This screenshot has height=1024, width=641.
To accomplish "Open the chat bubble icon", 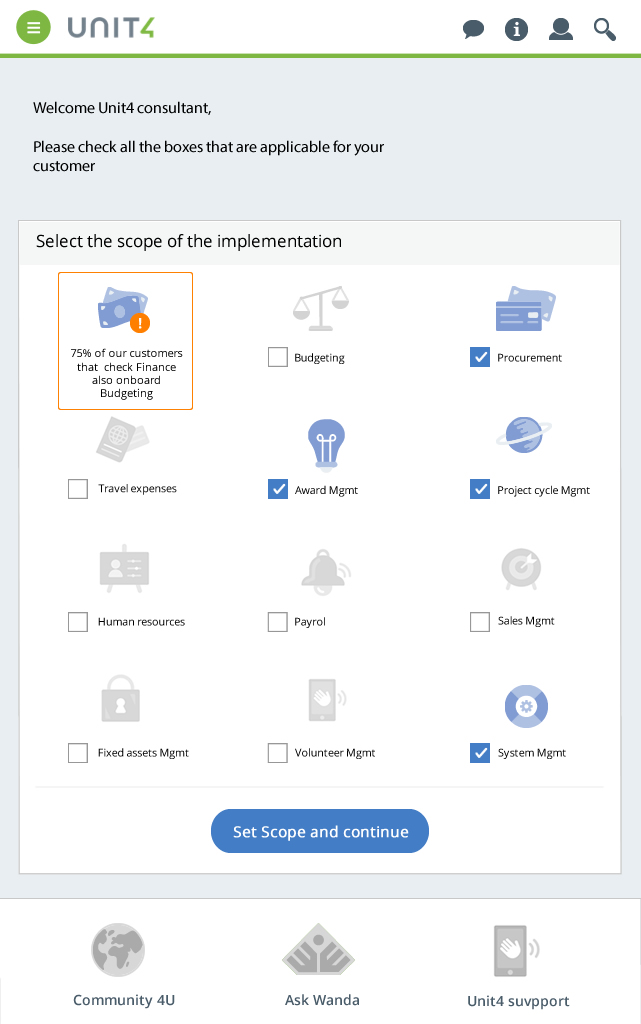I will [473, 29].
